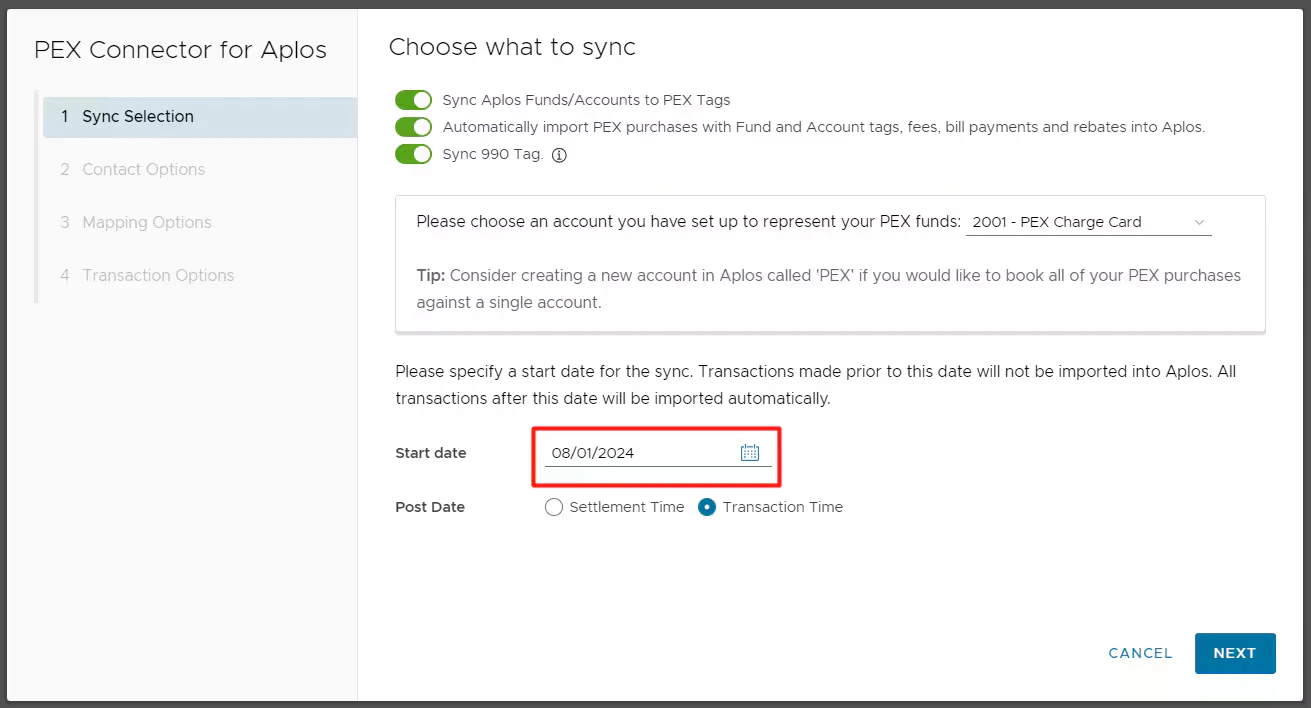Click the 'Please choose an account' prompt text
Image resolution: width=1311 pixels, height=708 pixels.
[x=688, y=222]
